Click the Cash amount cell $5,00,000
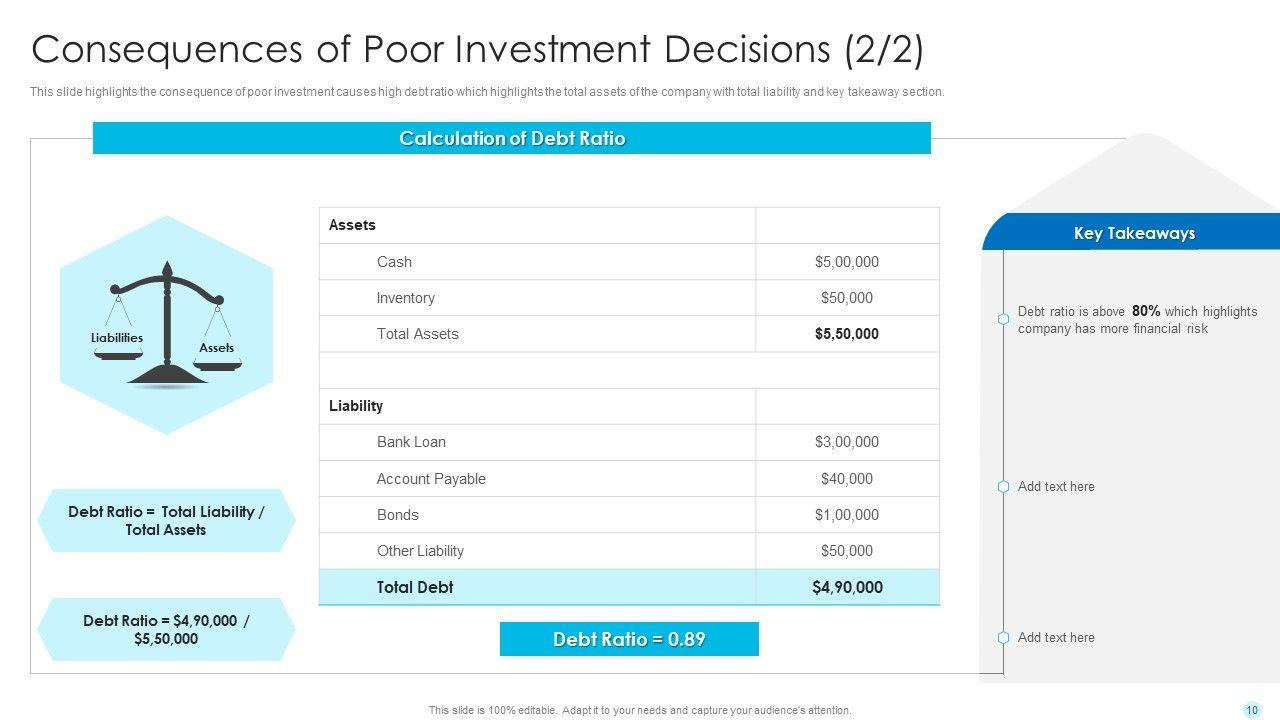 [846, 262]
